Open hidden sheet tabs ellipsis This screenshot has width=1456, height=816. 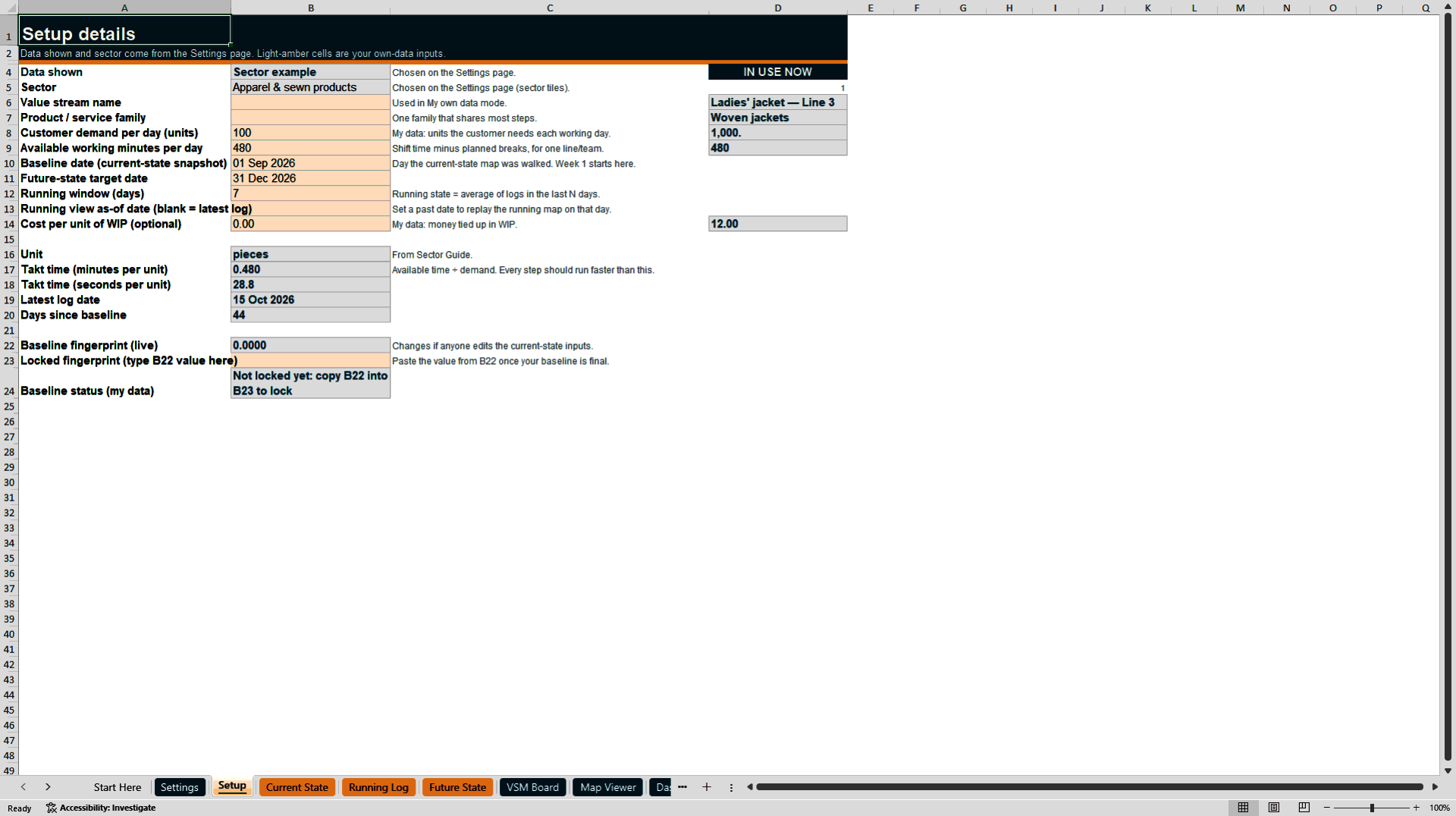[682, 787]
